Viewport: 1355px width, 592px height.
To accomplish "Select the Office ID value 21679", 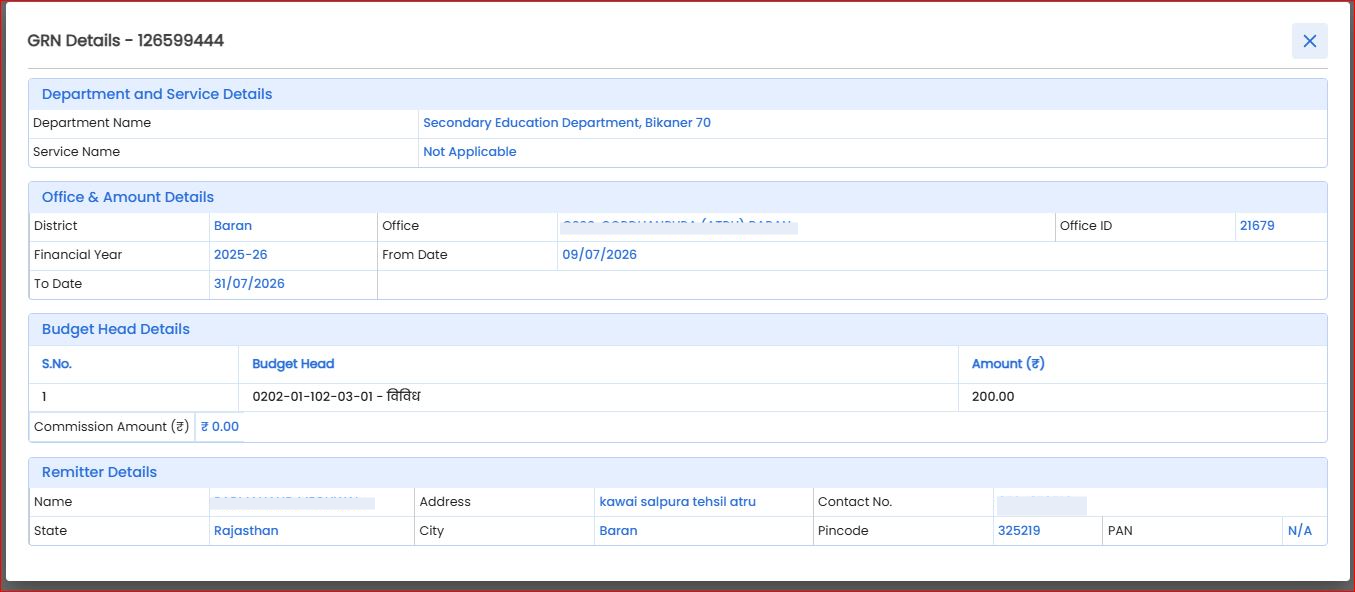I will (x=1257, y=226).
